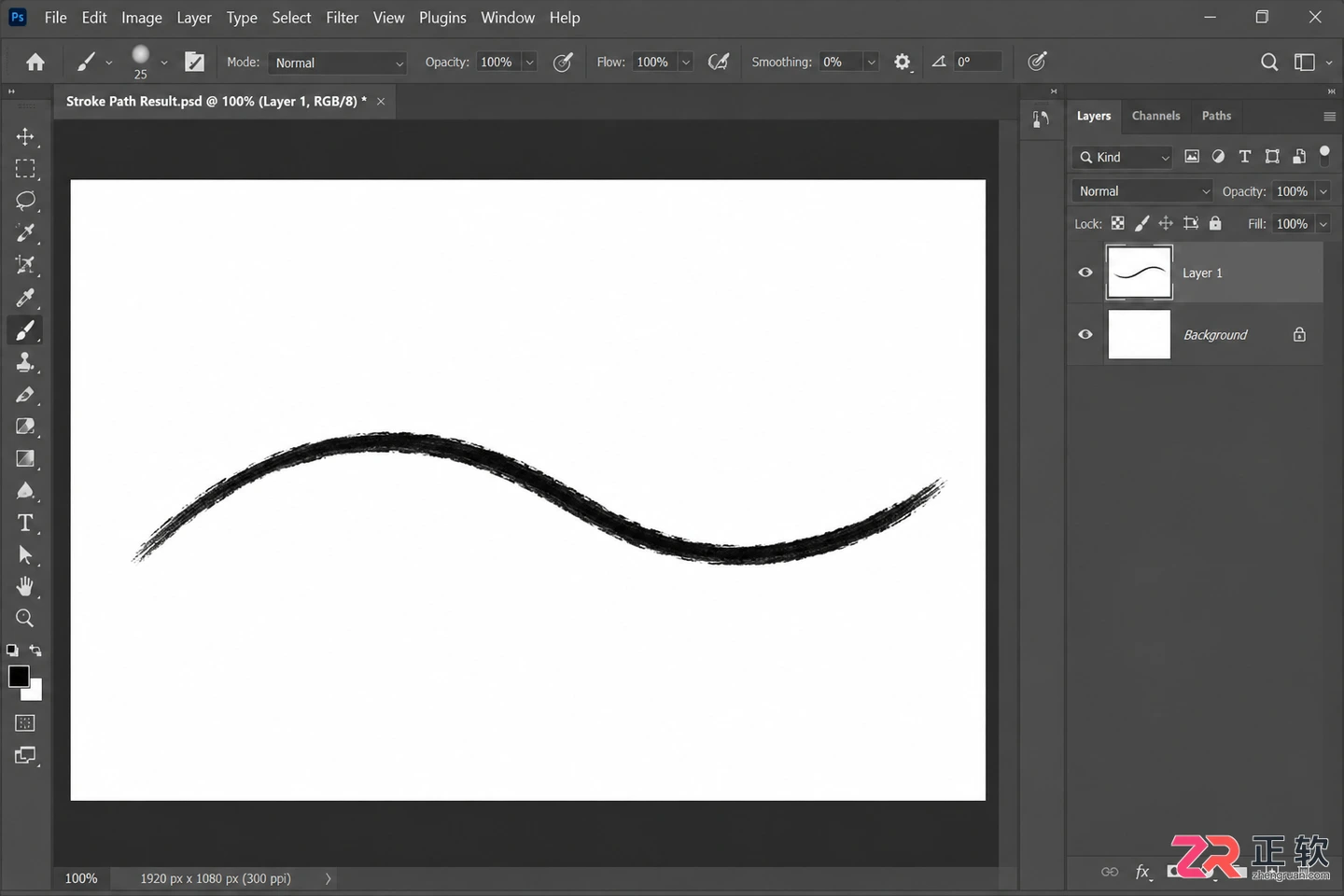Open the Search icon in options bar
The width and height of the screenshot is (1344, 896).
1269,62
